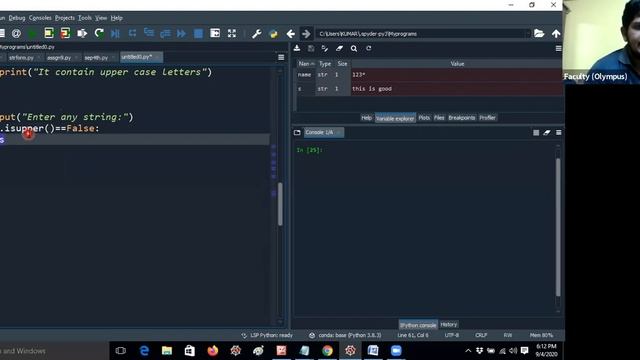The image size is (640, 360).
Task: Open the PYTHONPATH manager icon
Action: click(x=273, y=33)
